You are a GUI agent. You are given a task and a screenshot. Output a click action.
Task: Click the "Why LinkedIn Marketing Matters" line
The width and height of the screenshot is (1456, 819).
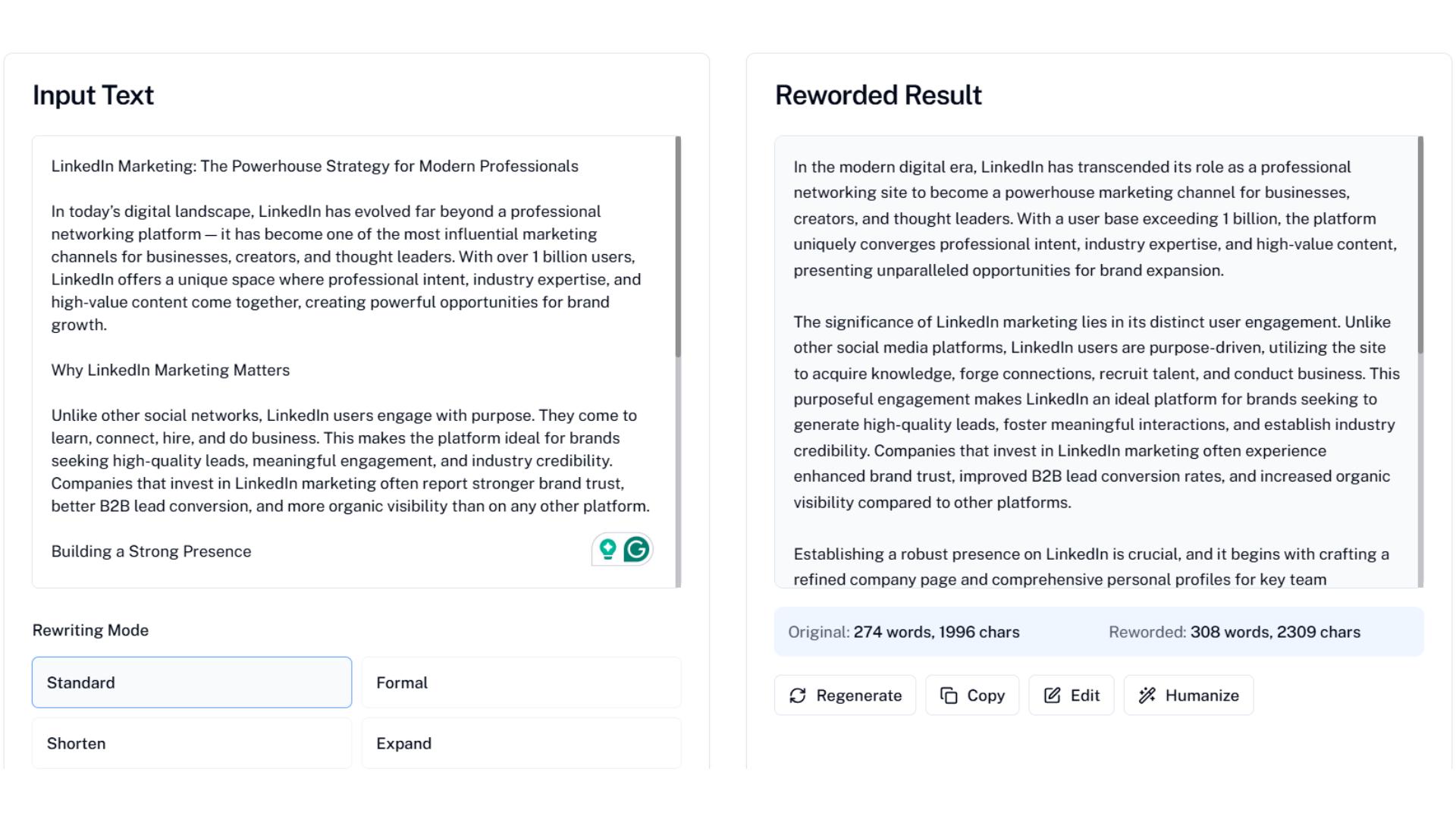(171, 370)
